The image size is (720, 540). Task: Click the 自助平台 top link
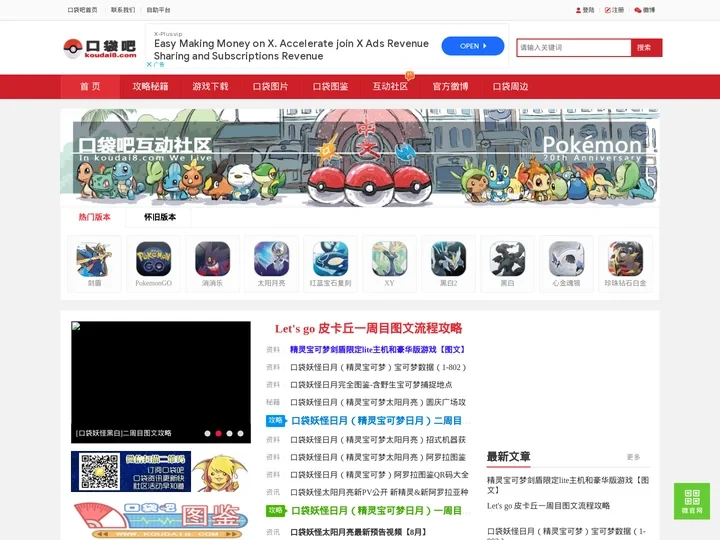click(158, 10)
